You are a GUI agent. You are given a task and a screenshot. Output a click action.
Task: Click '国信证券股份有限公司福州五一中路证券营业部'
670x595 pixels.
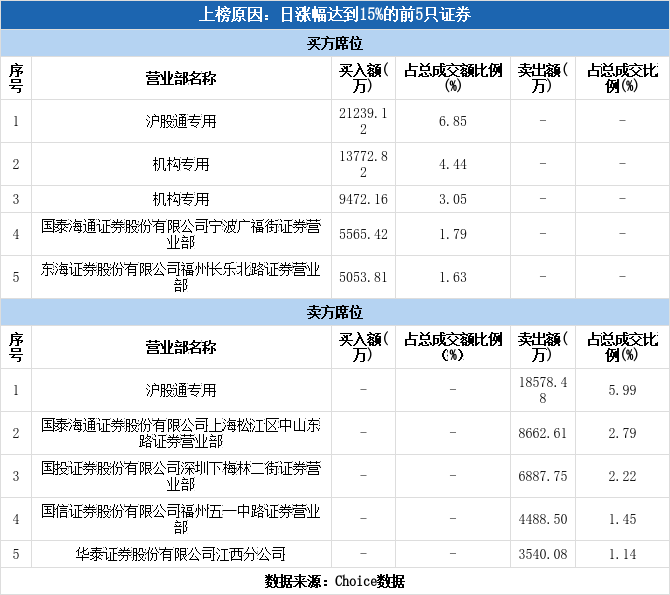pos(181,519)
